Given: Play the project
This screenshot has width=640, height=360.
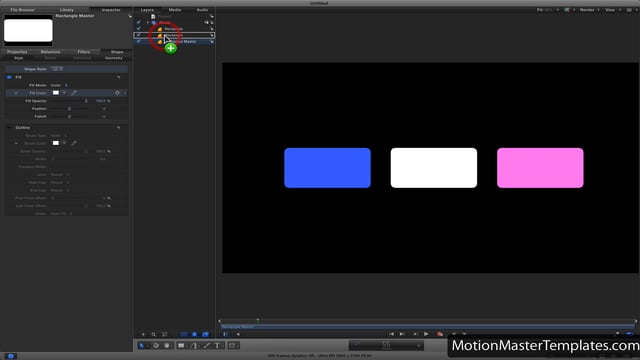Looking at the screenshot, I should pyautogui.click(x=426, y=334).
